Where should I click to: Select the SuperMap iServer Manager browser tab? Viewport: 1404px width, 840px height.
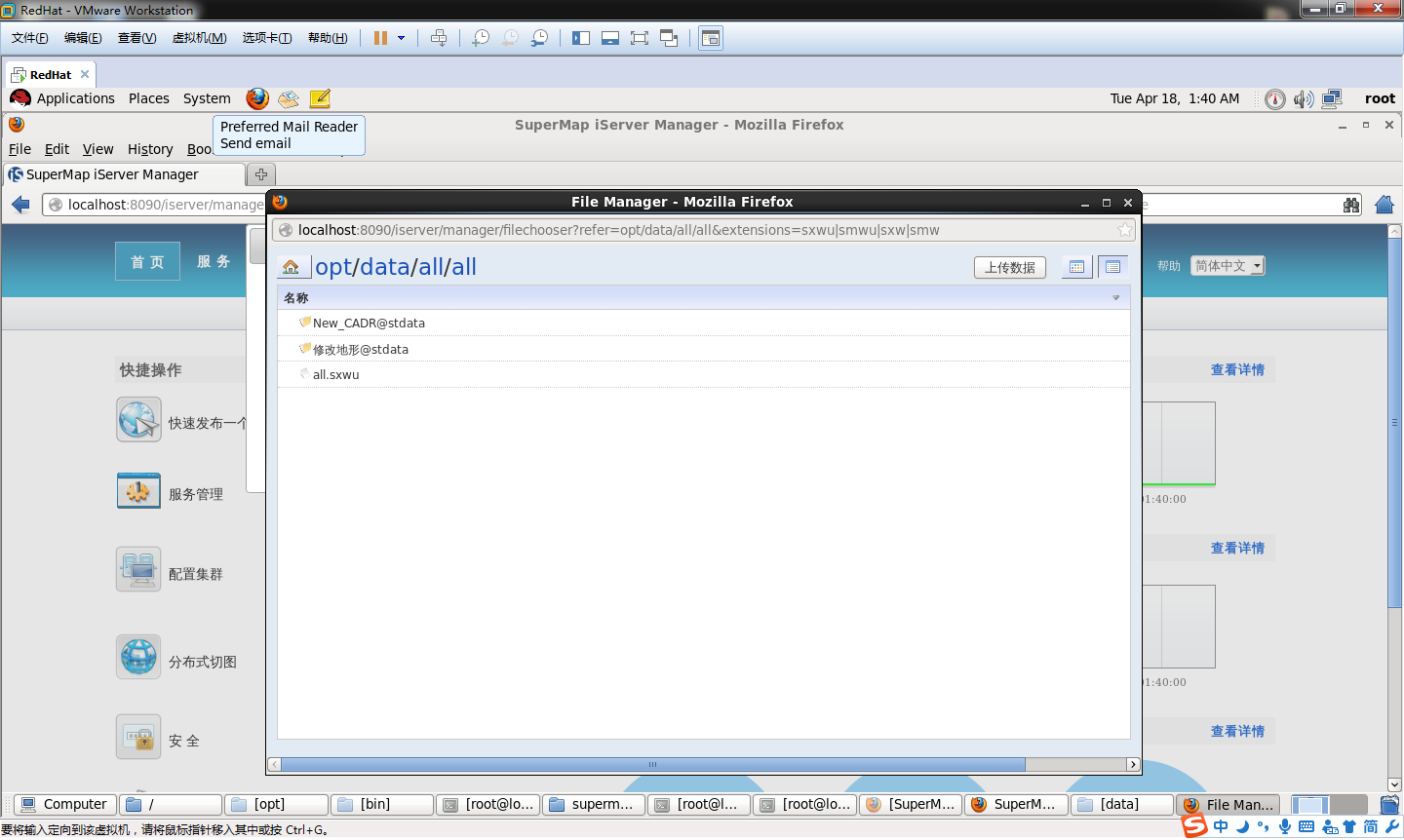(x=124, y=174)
